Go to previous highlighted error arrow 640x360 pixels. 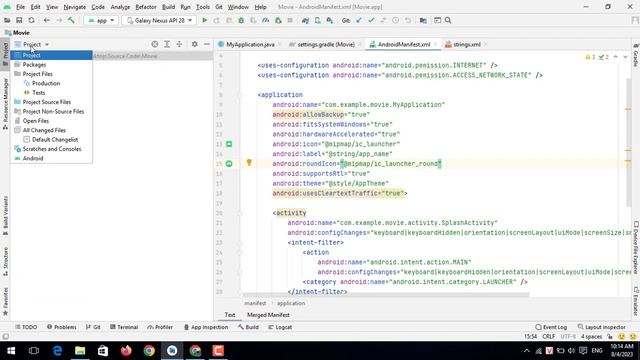[x=616, y=57]
